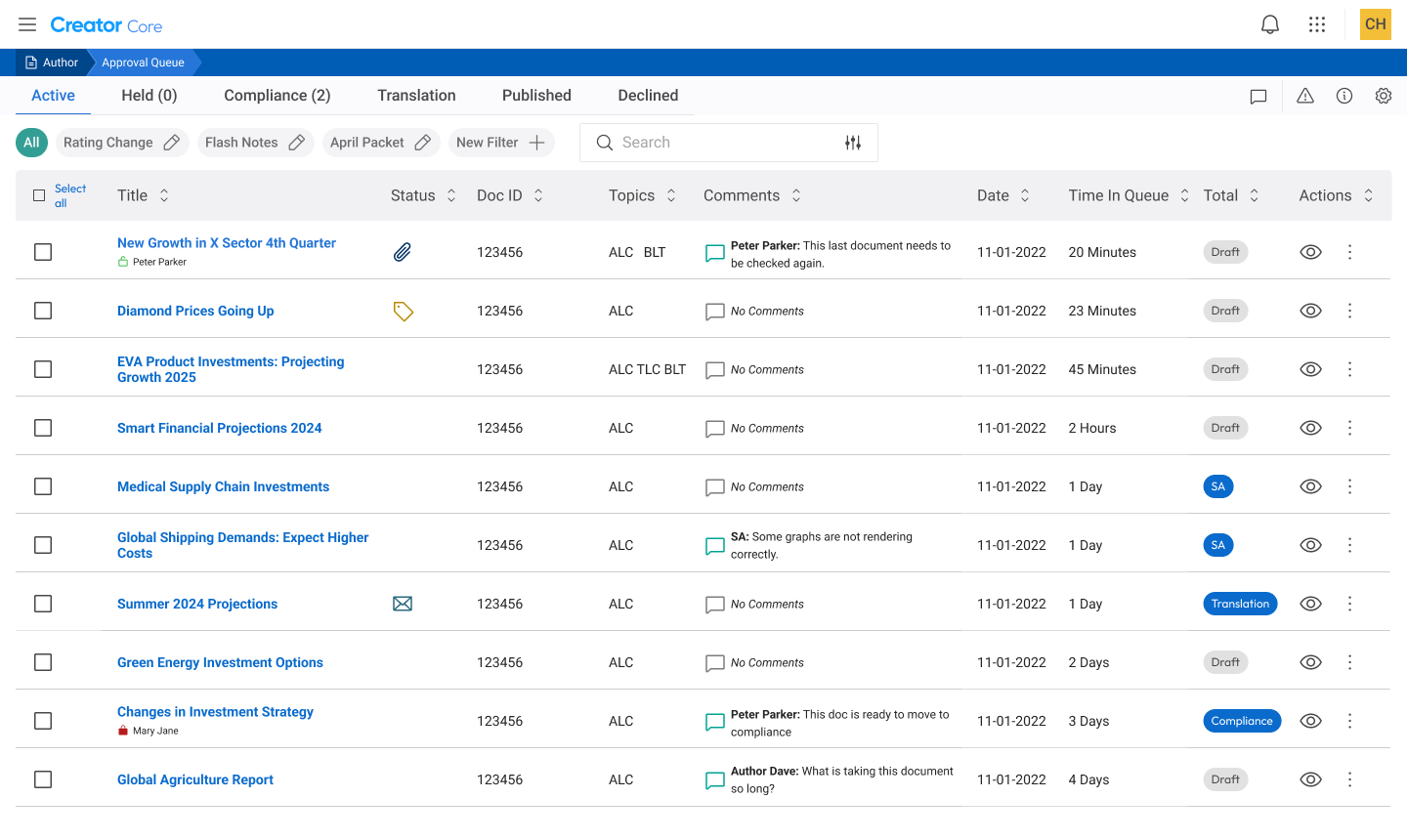This screenshot has width=1407, height=840.
Task: Open the notifications bell
Action: (1270, 24)
